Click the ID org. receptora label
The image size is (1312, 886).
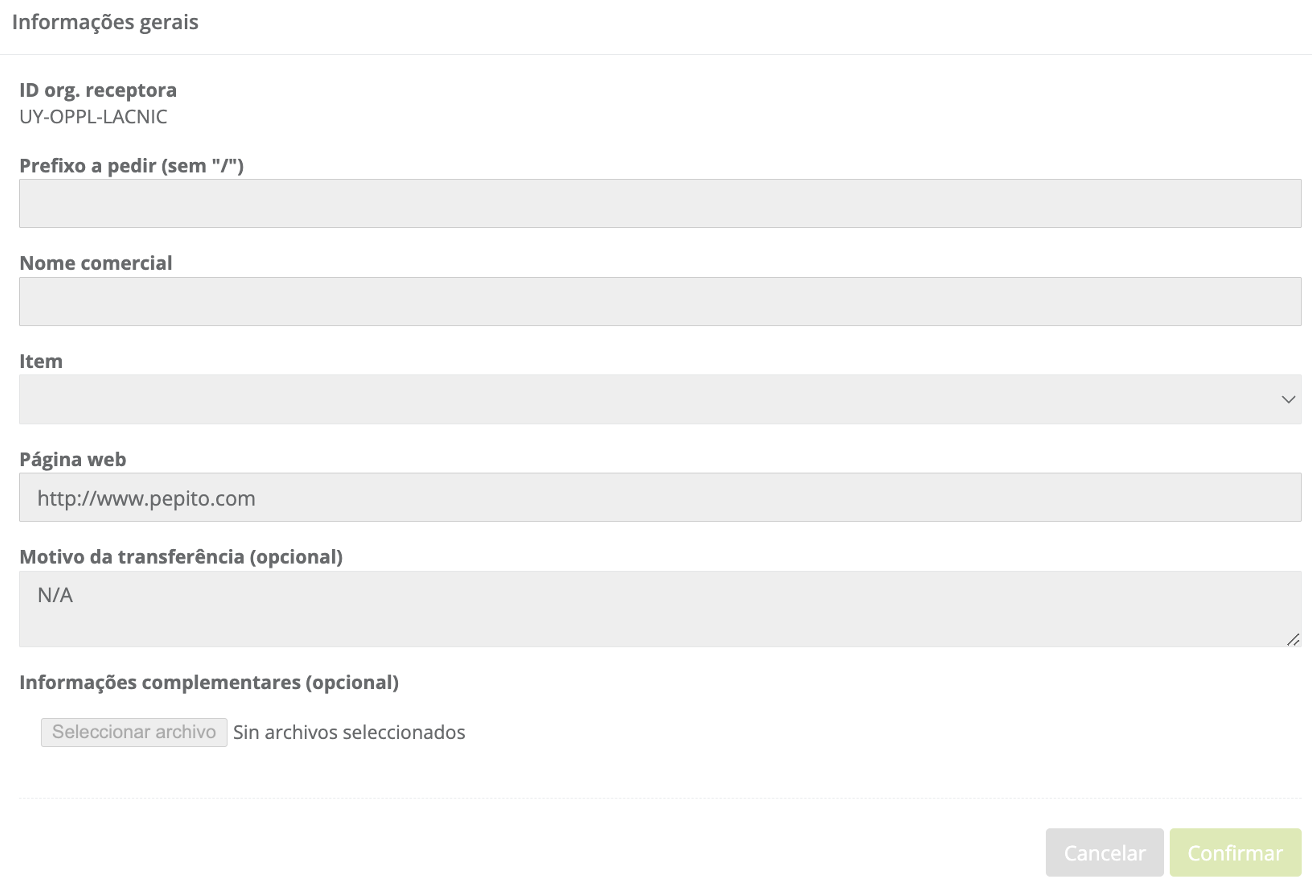click(98, 90)
